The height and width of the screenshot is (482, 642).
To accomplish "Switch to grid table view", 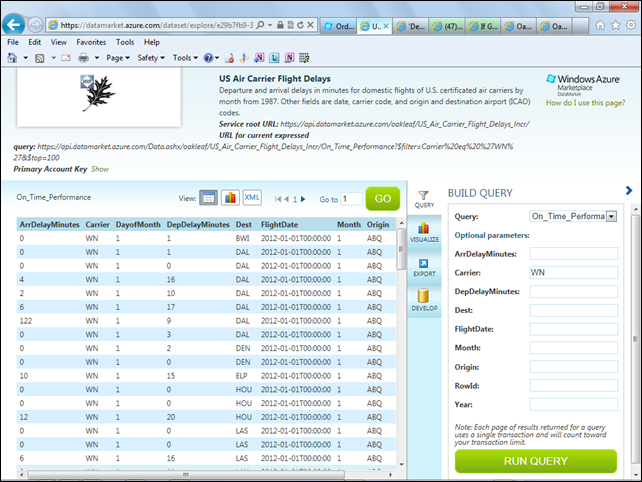I will click(208, 198).
